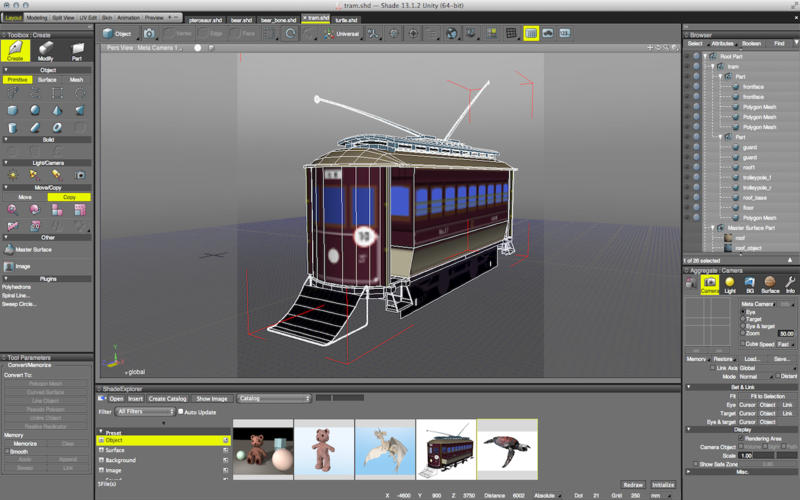Enable the Auto Update checkbox
Viewport: 800px width, 500px height.
[180, 411]
